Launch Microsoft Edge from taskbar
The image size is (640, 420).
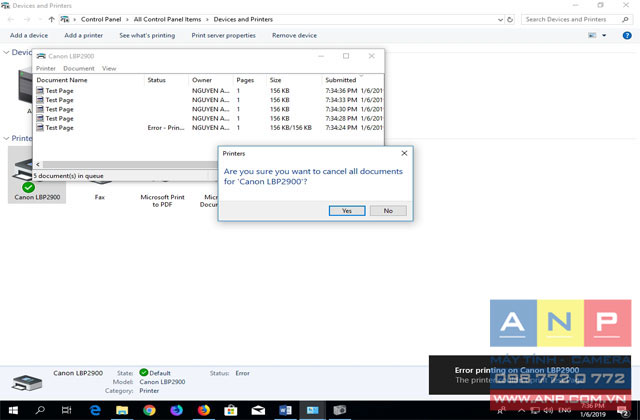point(95,410)
